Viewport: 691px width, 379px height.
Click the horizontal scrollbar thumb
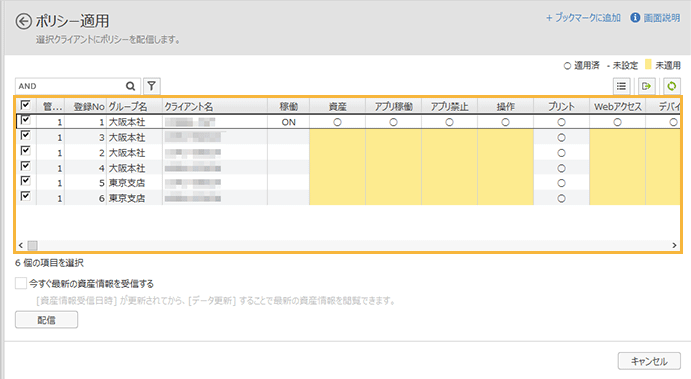(x=33, y=245)
